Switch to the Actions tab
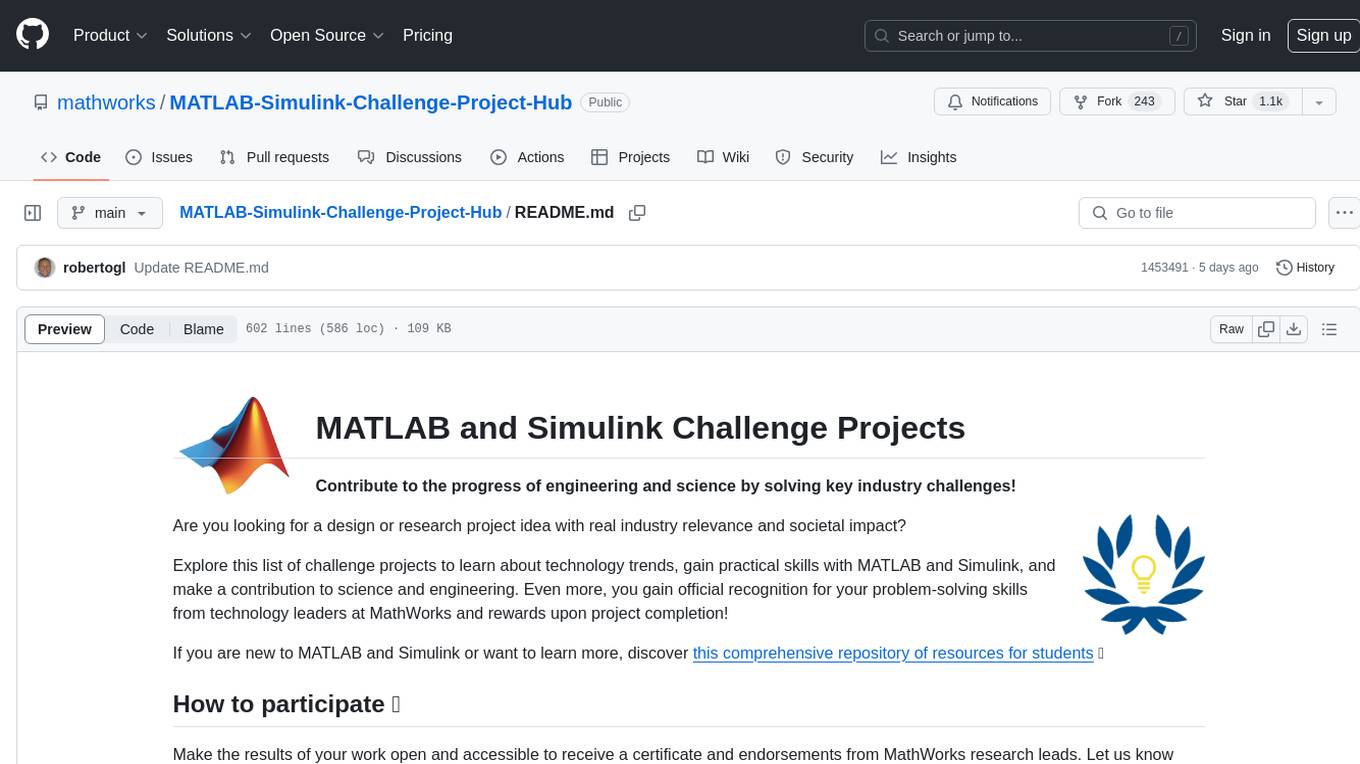The image size is (1360, 764). (527, 157)
